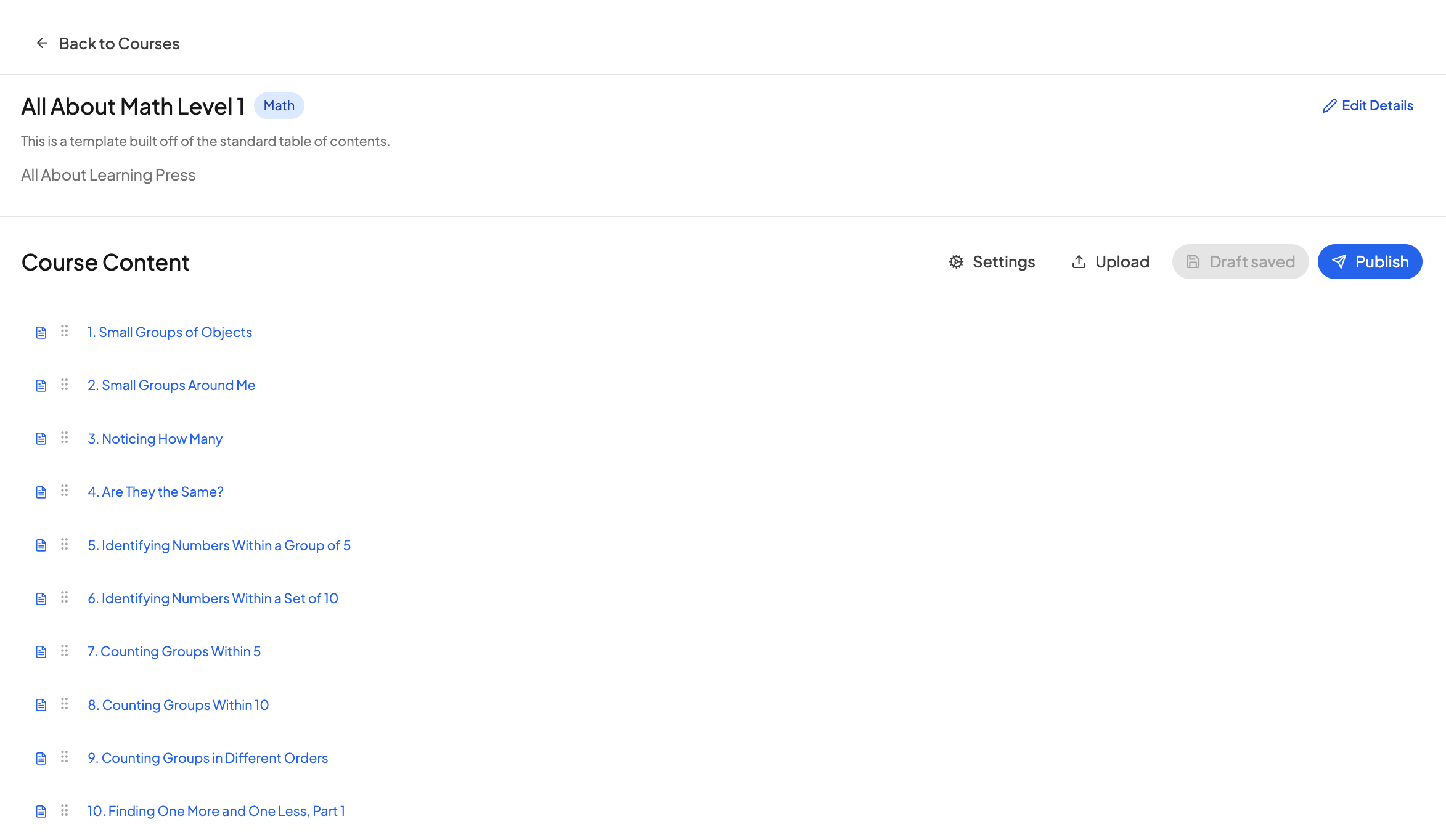Click drag handle for Are They the Same?
This screenshot has width=1446, height=840.
[x=64, y=491]
